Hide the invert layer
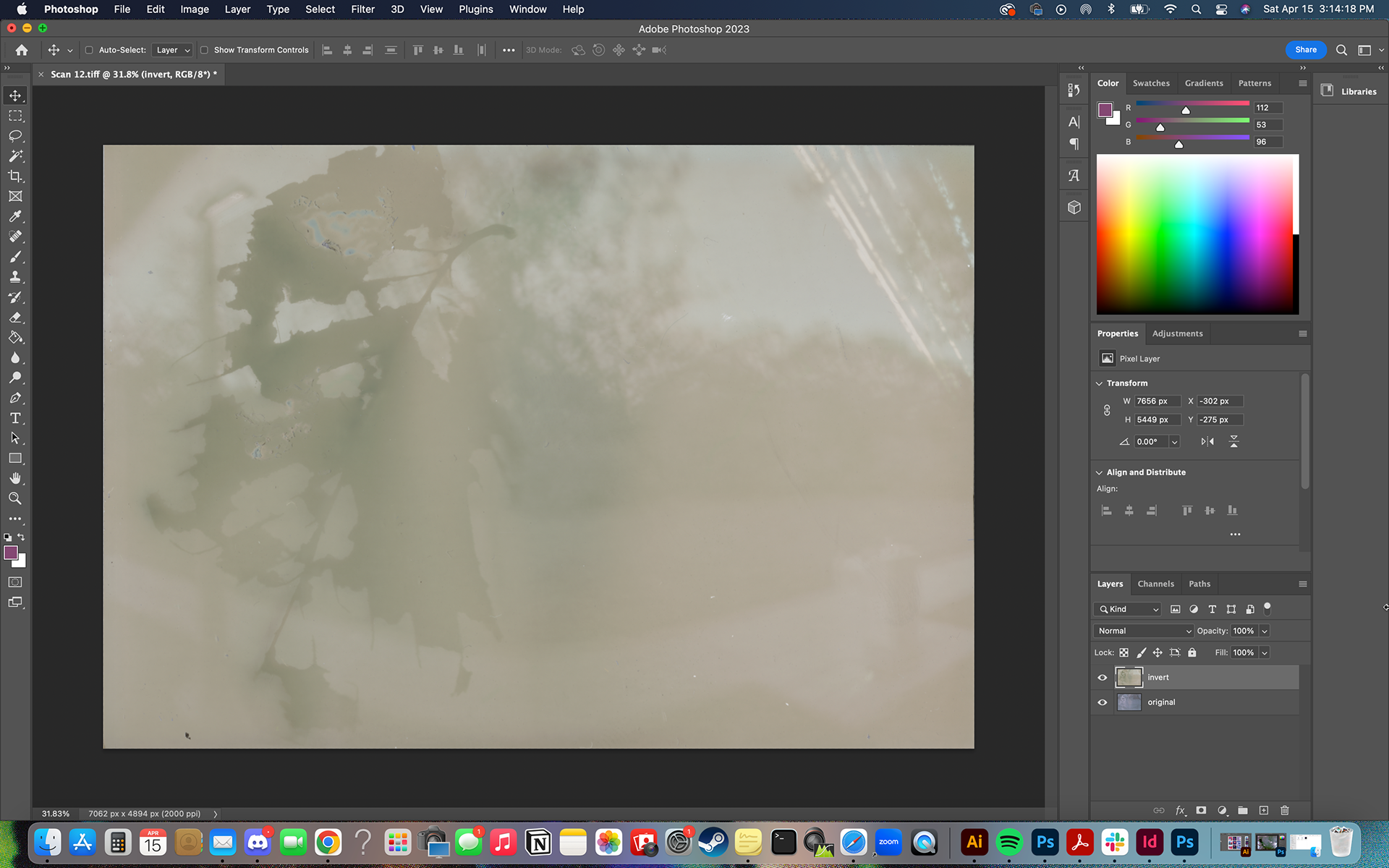The width and height of the screenshot is (1389, 868). pos(1103,678)
